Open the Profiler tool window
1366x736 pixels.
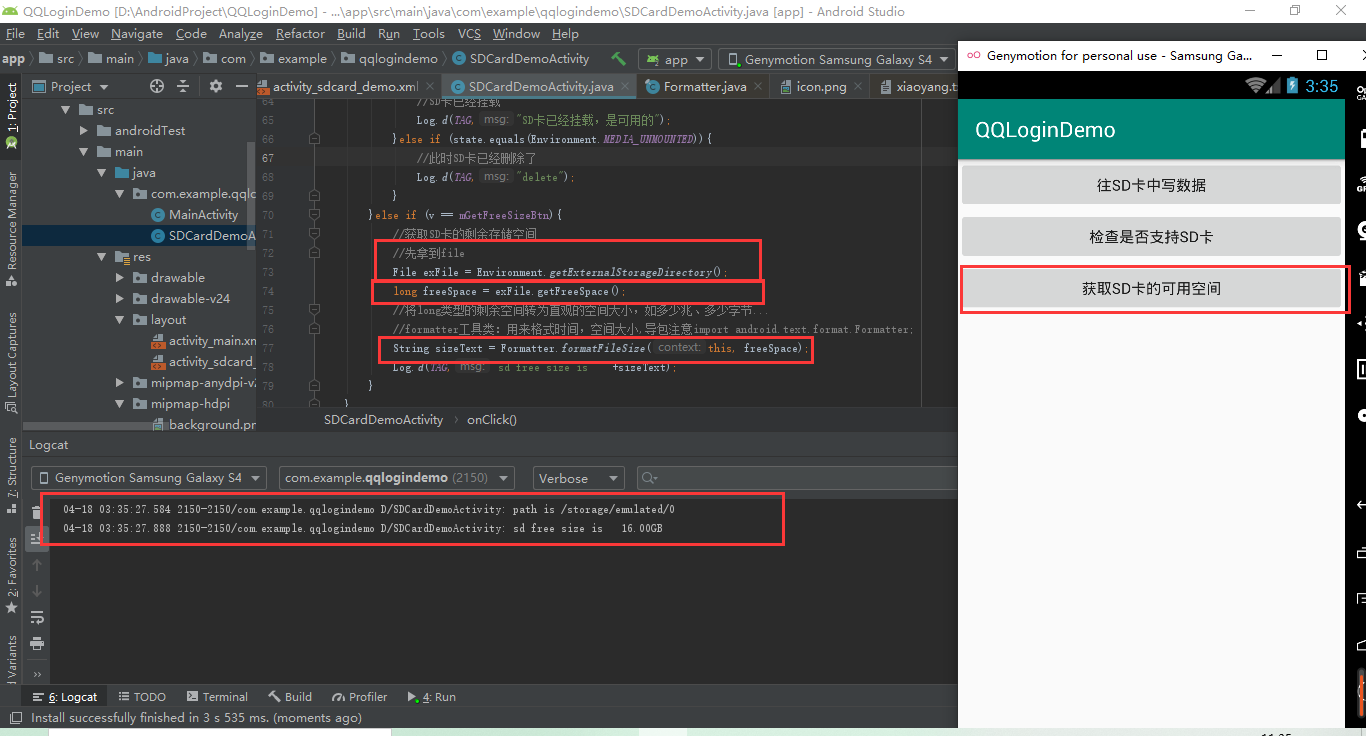(359, 697)
